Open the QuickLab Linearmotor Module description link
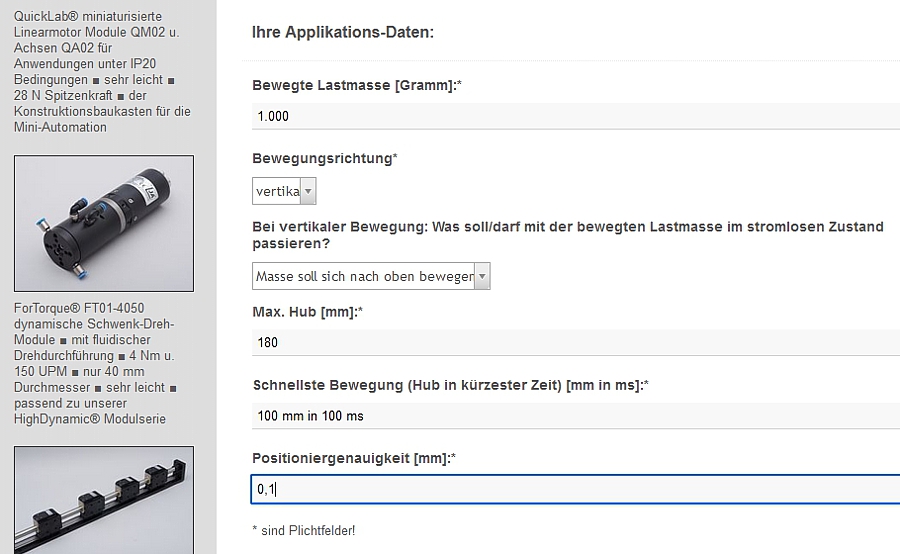Screen dimensions: 900x554 (x=102, y=72)
